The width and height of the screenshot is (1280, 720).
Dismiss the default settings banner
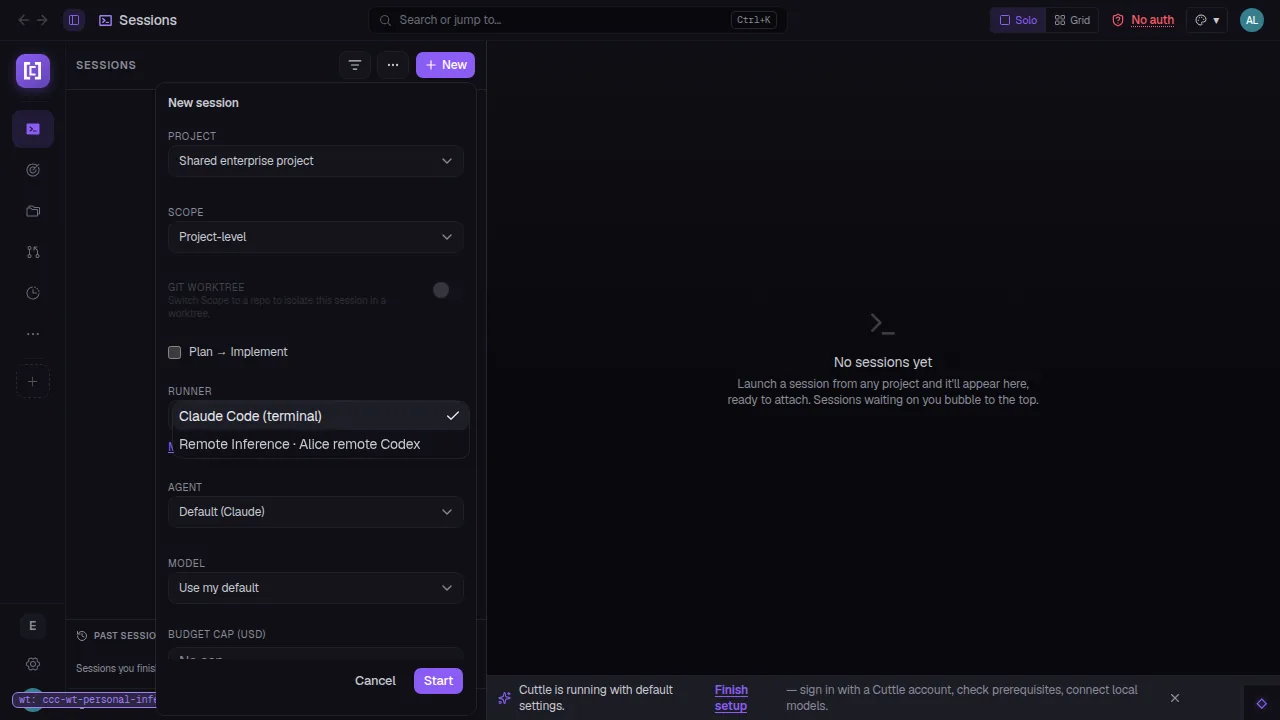[1175, 698]
